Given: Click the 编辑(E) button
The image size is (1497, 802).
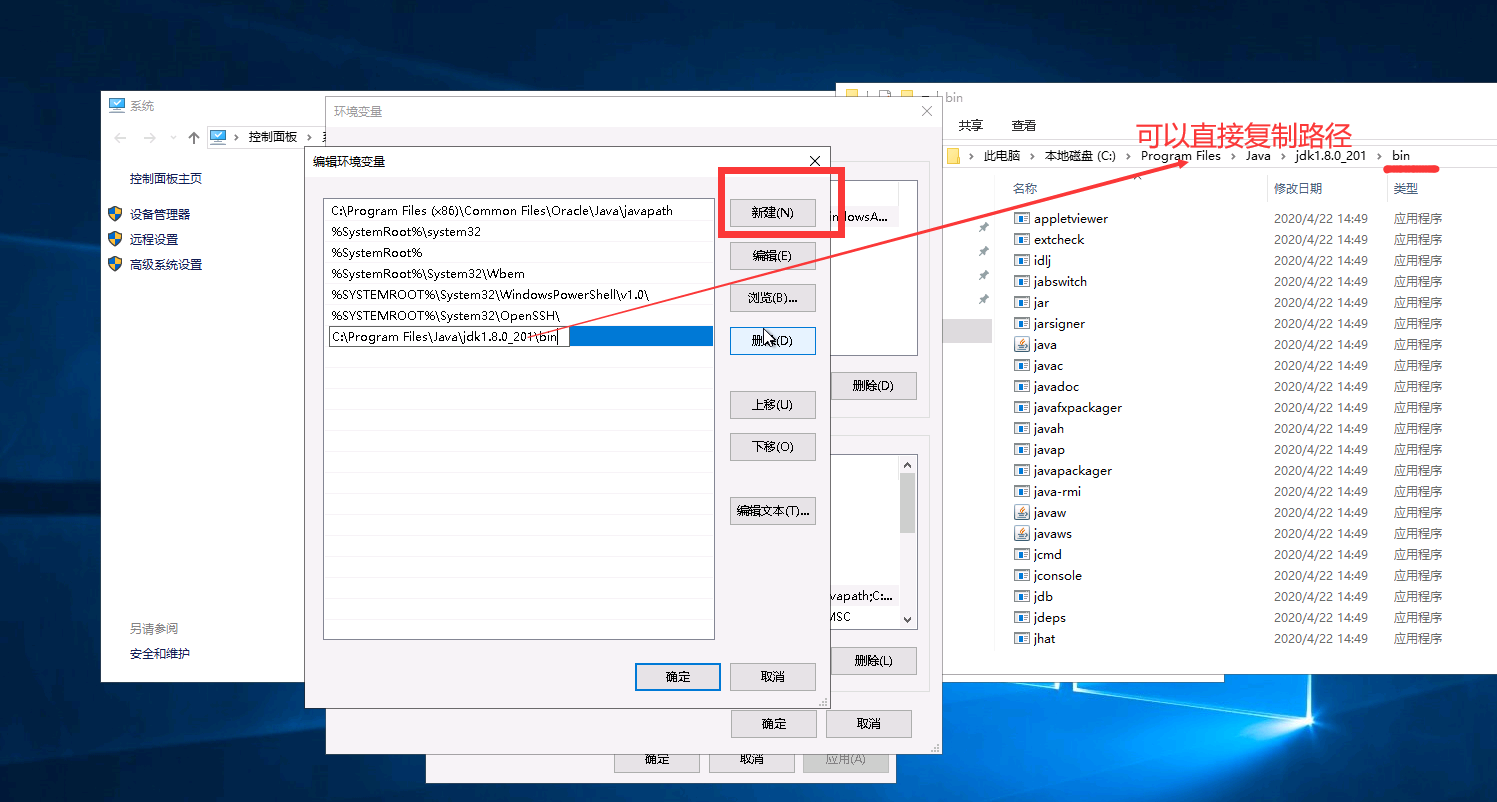Looking at the screenshot, I should 772,256.
